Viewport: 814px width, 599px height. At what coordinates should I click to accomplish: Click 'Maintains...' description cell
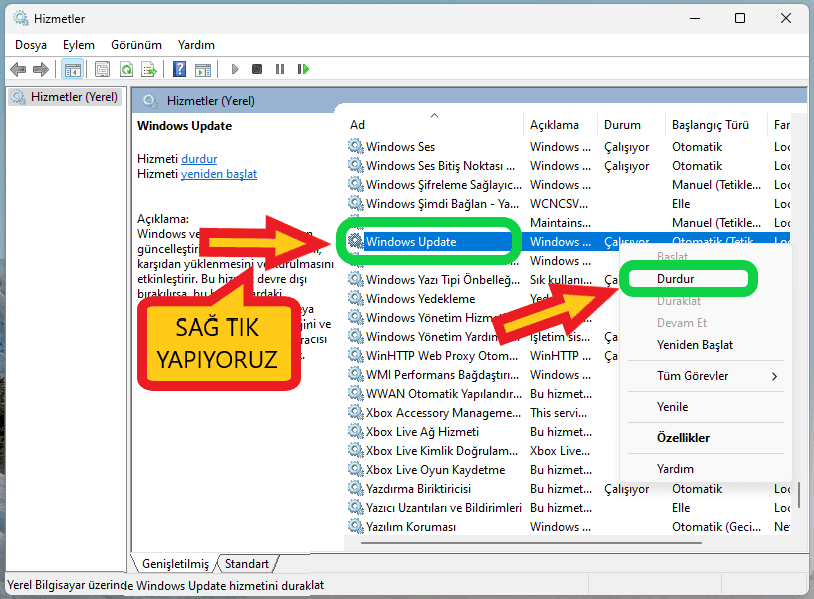pyautogui.click(x=560, y=223)
